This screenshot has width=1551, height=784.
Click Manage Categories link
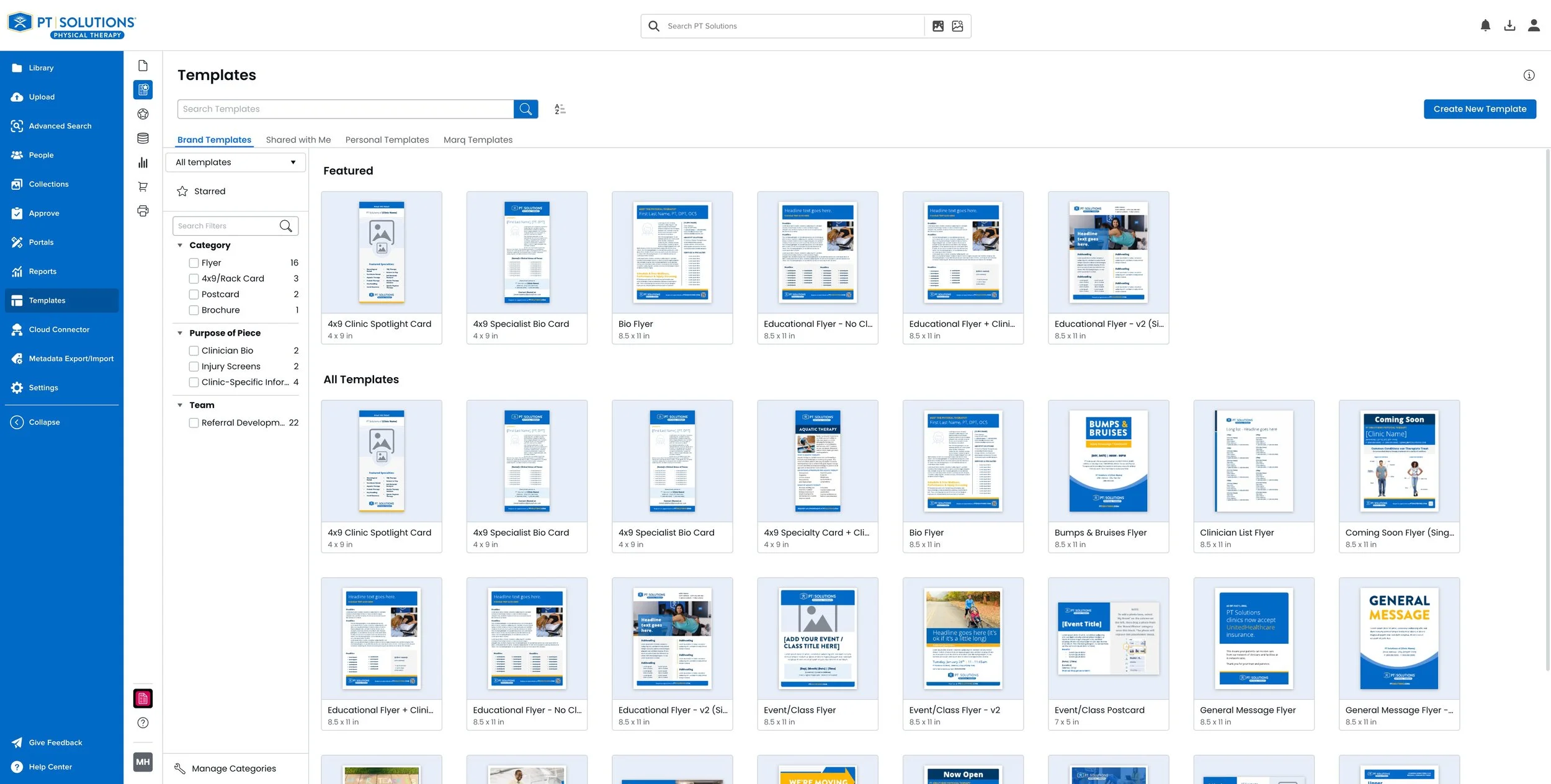point(233,768)
